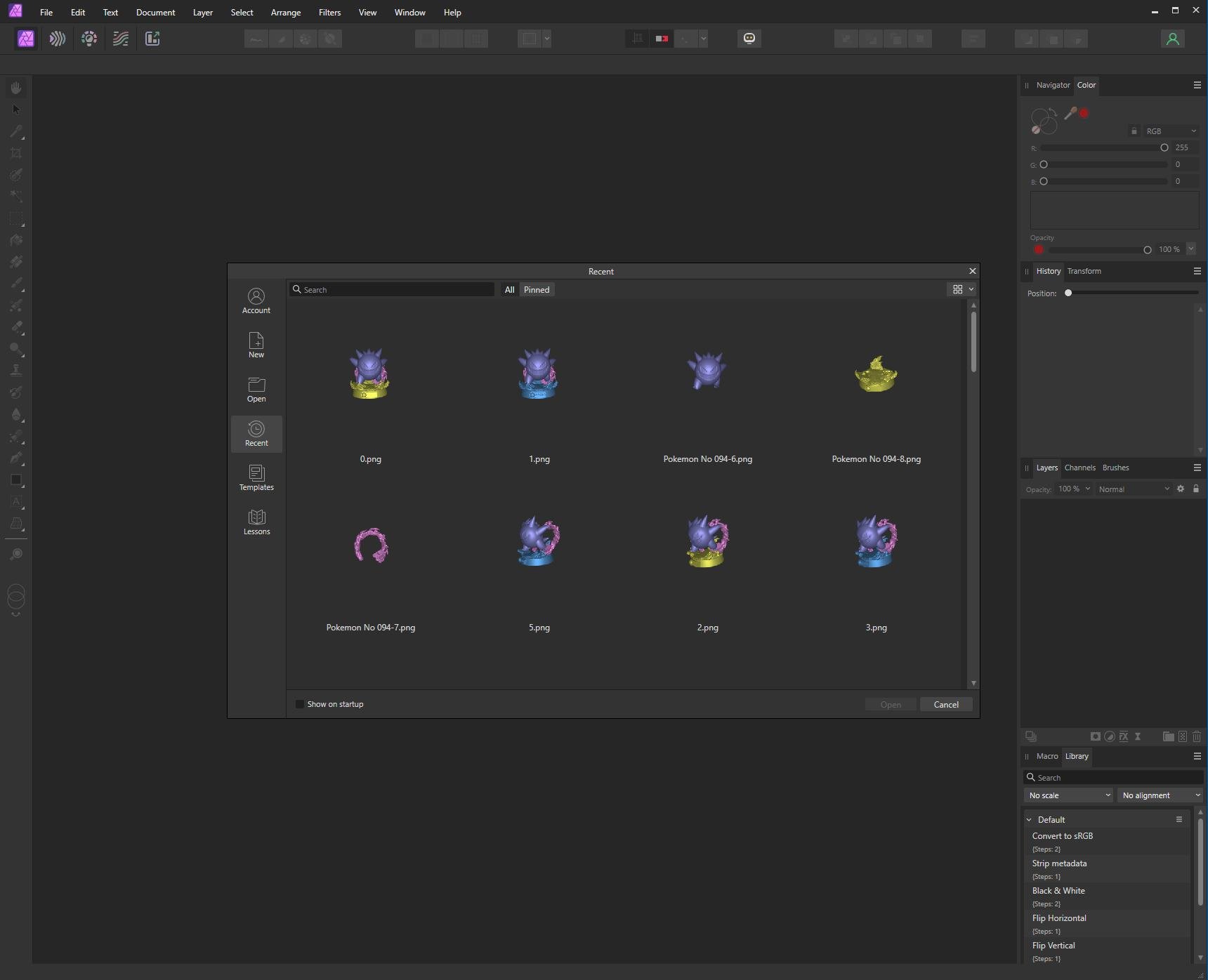This screenshot has width=1208, height=980.
Task: Click the delete layer trash icon
Action: 1197,736
